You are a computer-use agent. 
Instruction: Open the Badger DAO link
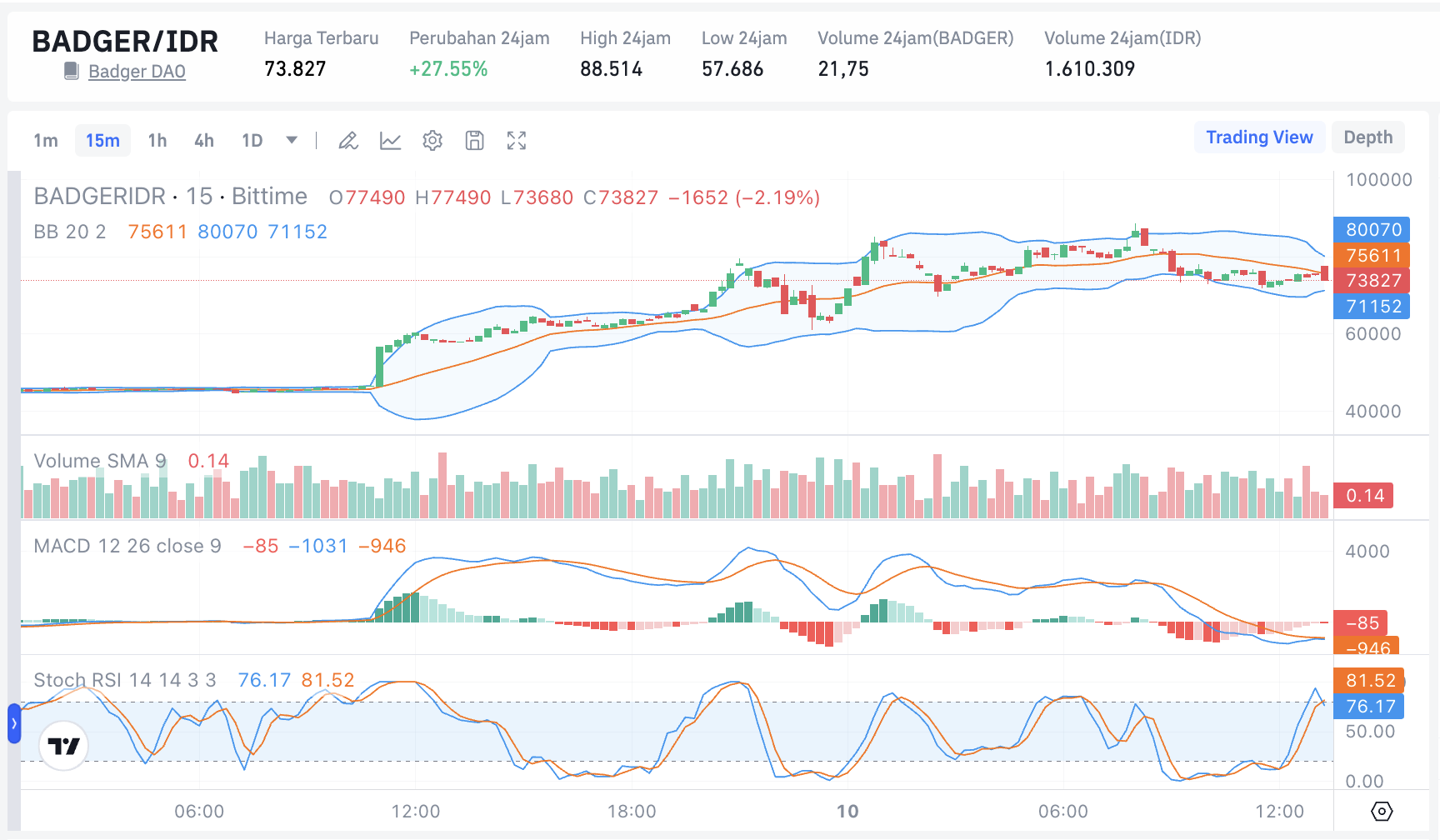click(137, 72)
